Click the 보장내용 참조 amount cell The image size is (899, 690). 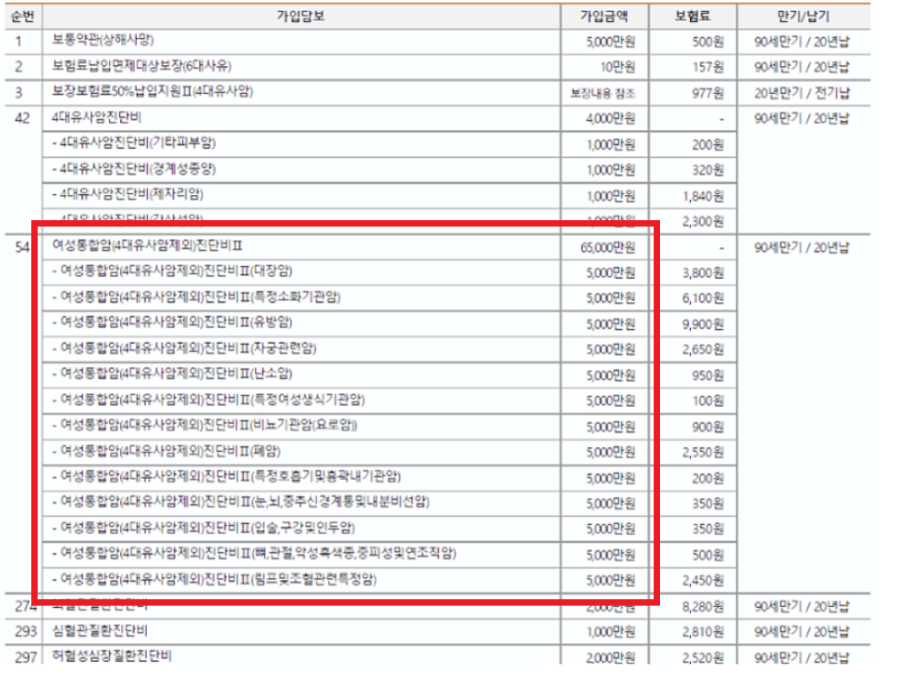603,93
